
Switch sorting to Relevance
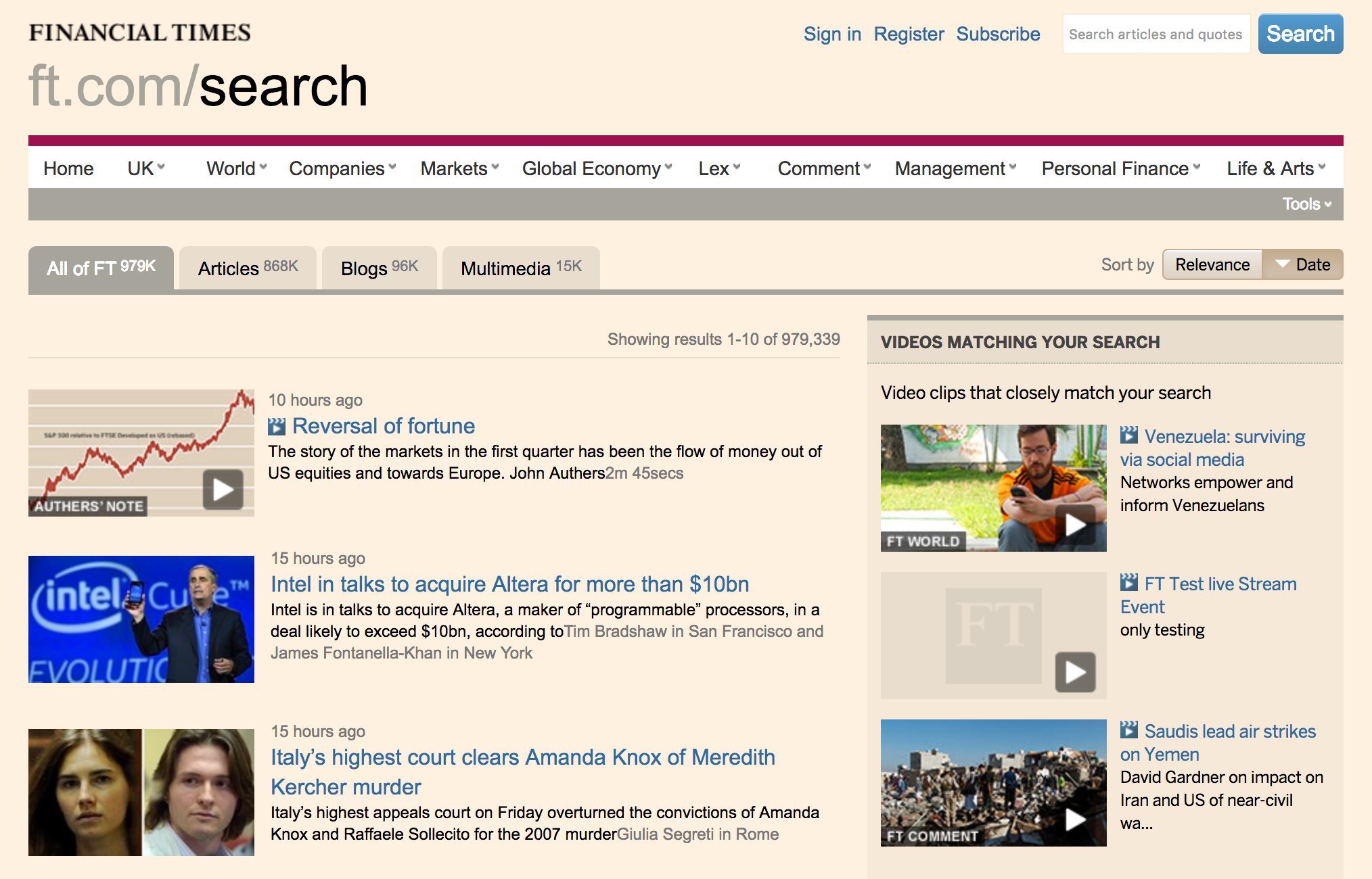pos(1212,264)
